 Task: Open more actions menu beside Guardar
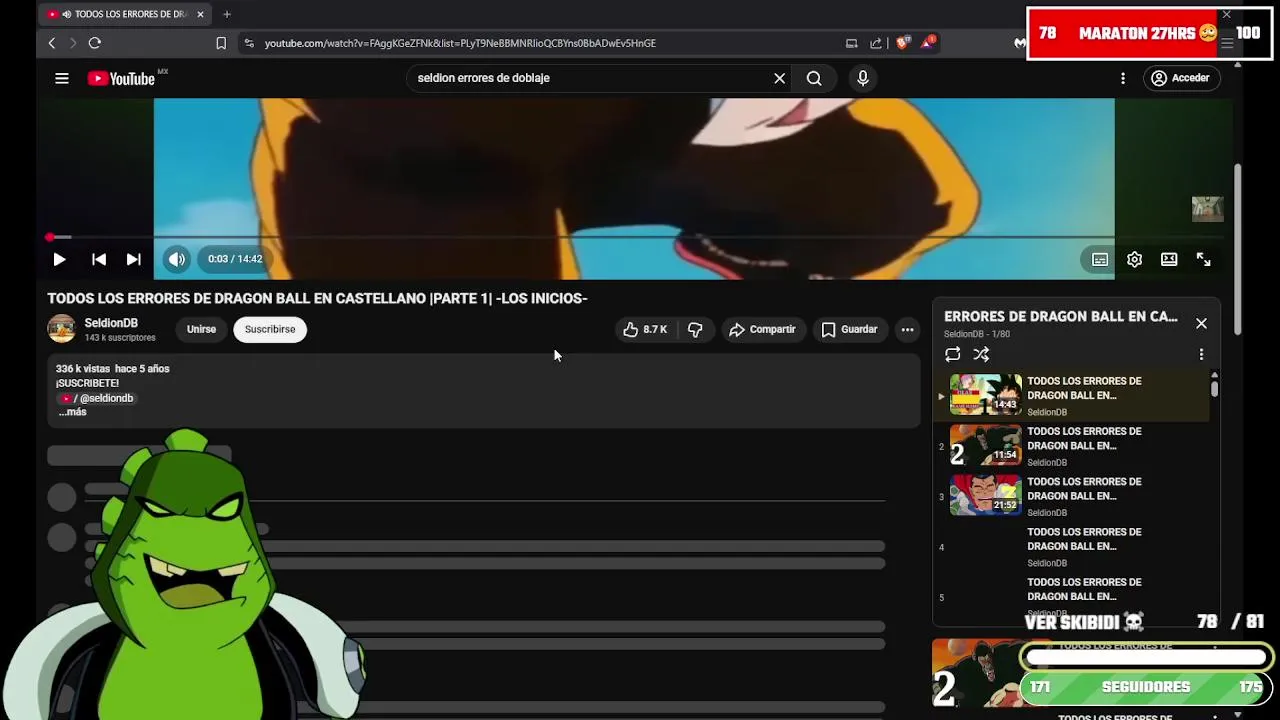907,329
